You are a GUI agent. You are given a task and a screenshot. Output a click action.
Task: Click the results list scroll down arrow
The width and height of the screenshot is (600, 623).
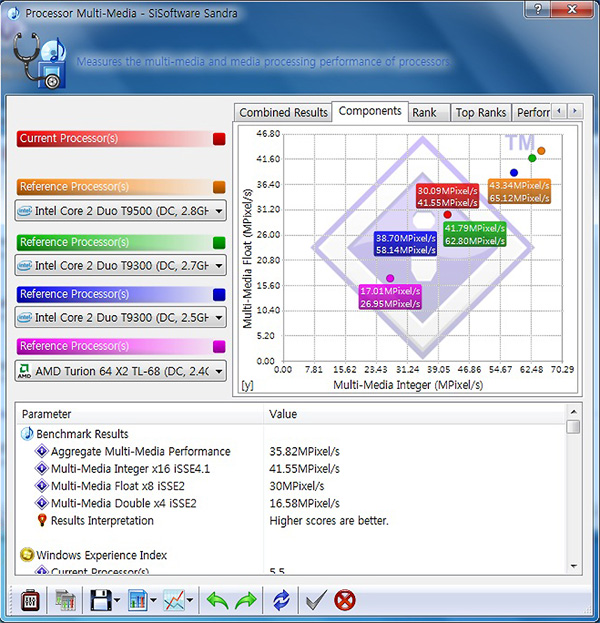(573, 566)
